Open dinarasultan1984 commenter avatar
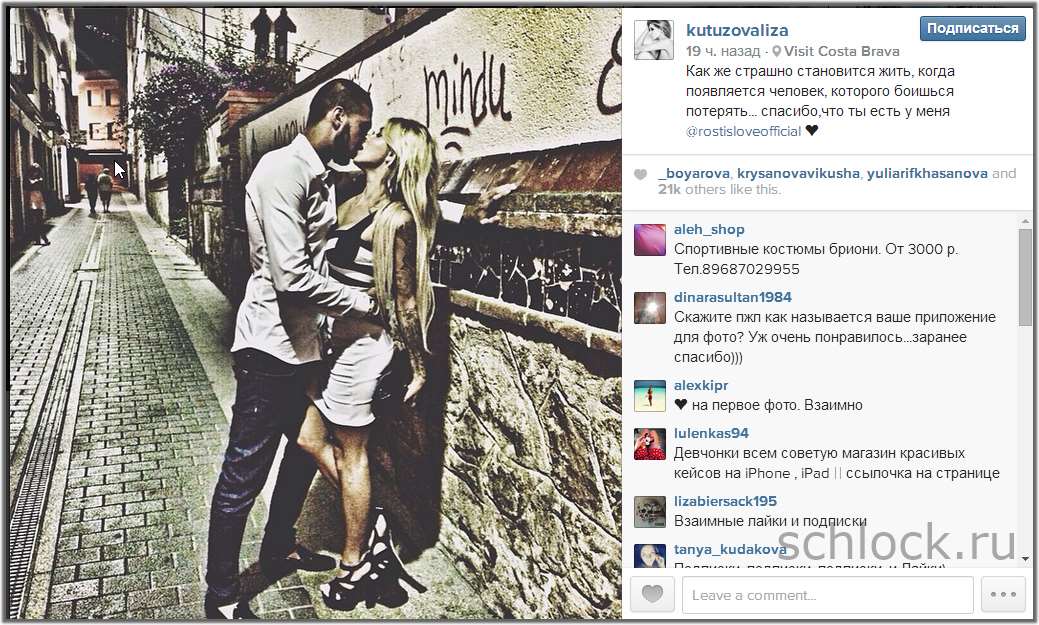1039x625 pixels. (x=649, y=308)
